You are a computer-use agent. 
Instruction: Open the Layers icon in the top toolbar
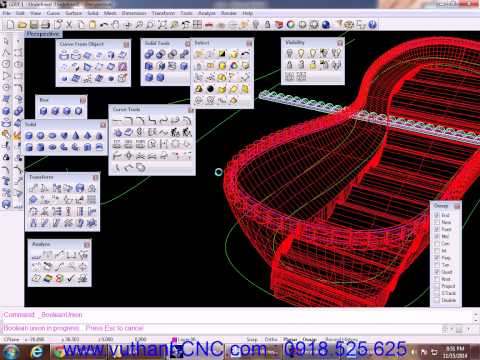point(279,25)
